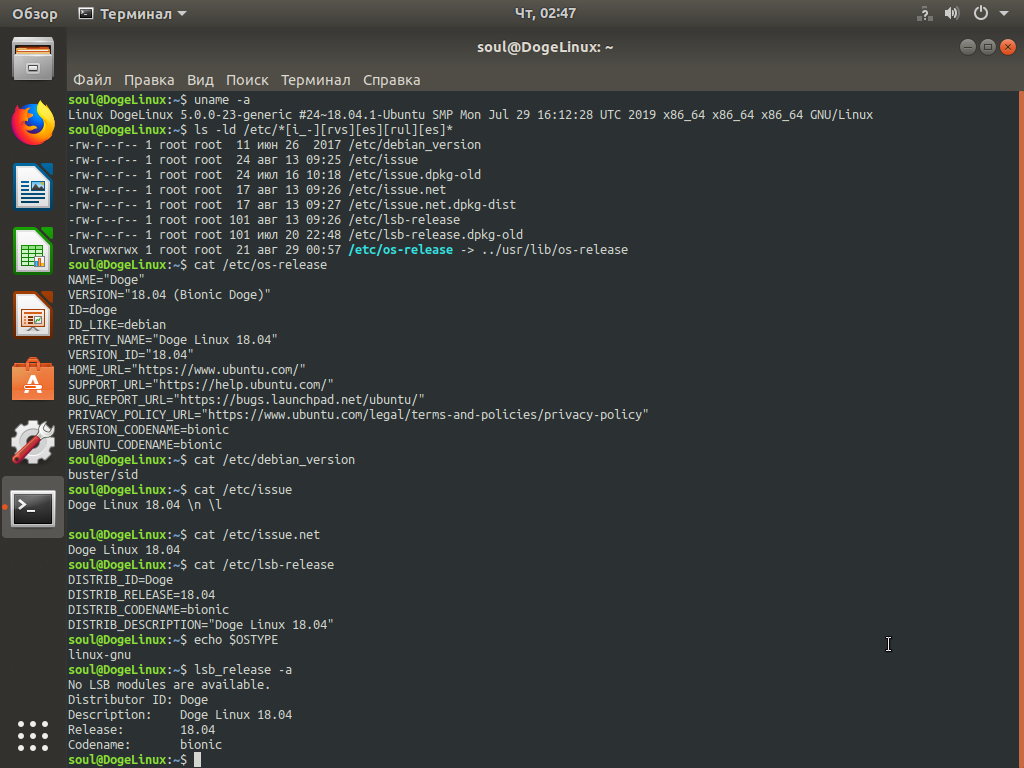1024x768 pixels.
Task: Open the Терминал menu in the menu bar
Action: 315,80
